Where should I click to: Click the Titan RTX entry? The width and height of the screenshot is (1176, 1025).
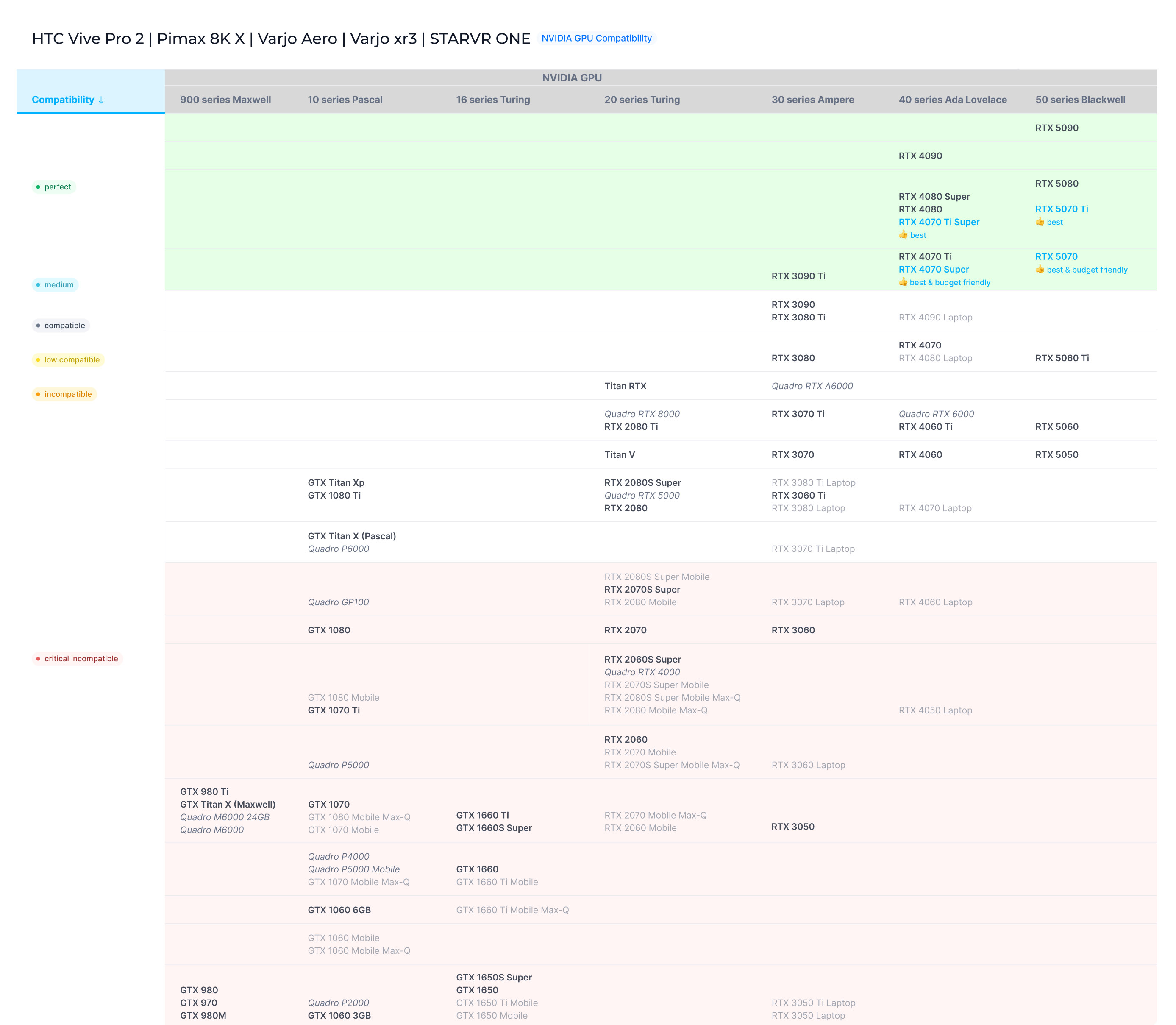tap(626, 386)
